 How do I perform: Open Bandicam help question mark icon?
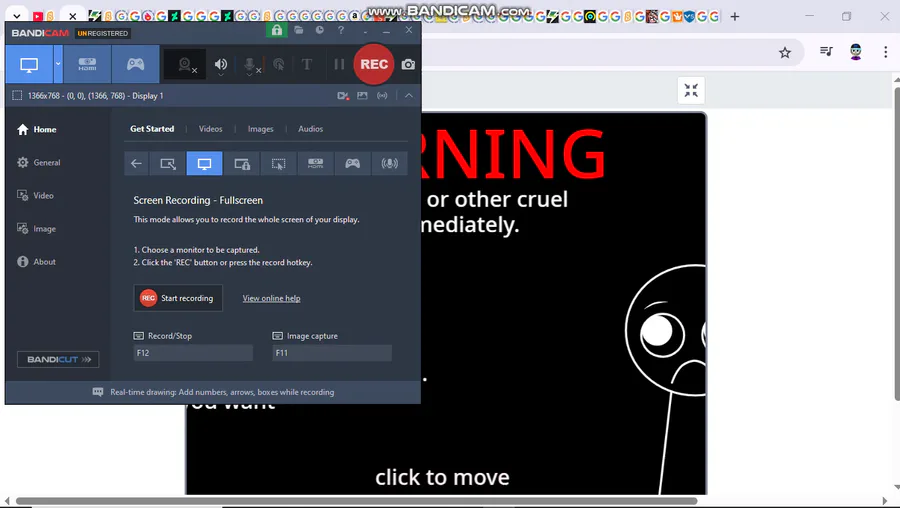(x=341, y=30)
